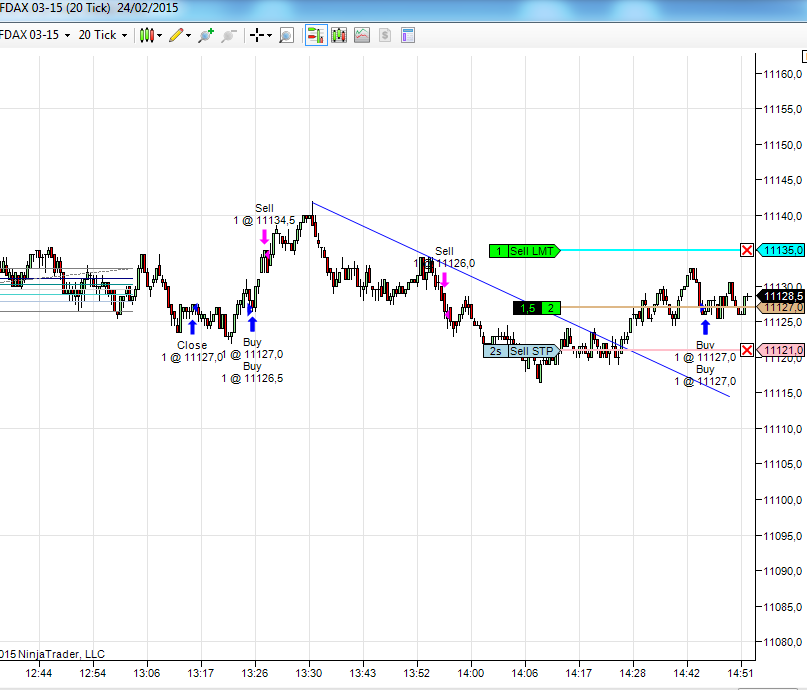Click the Buy 1 @ 11126,5 execution label

click(252, 373)
